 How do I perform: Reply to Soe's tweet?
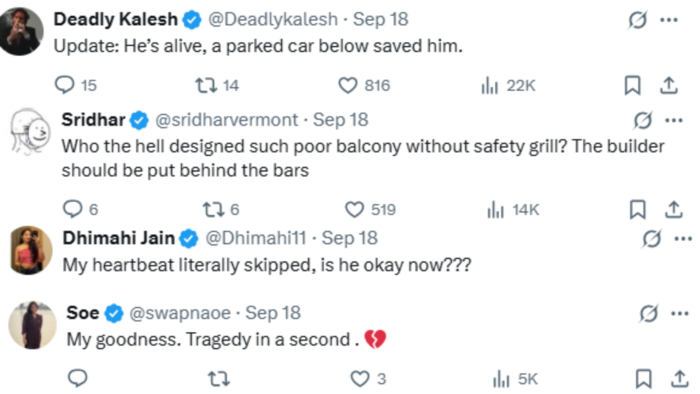78,378
